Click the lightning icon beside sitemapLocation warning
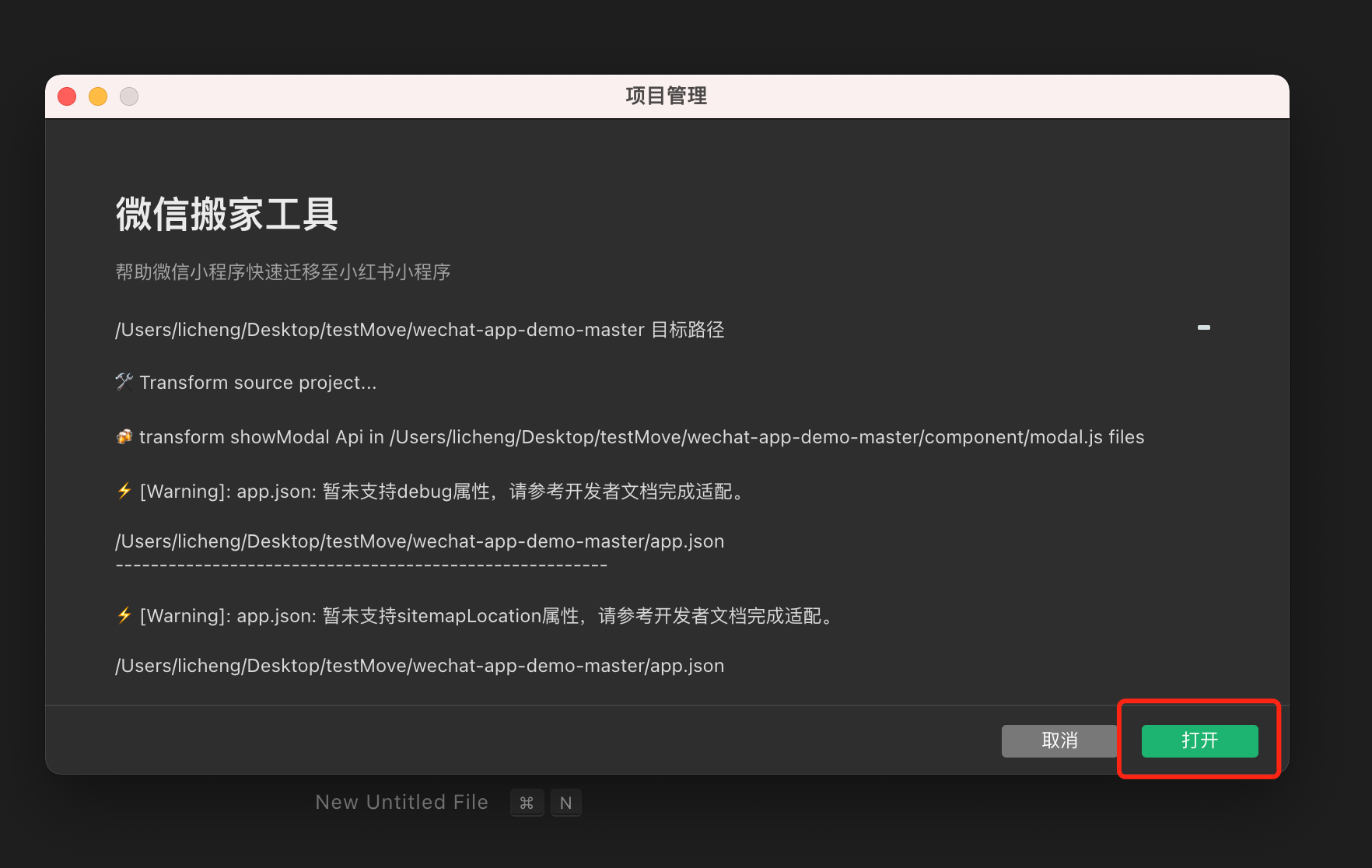Screen dimensions: 1372x868 pyautogui.click(x=124, y=615)
